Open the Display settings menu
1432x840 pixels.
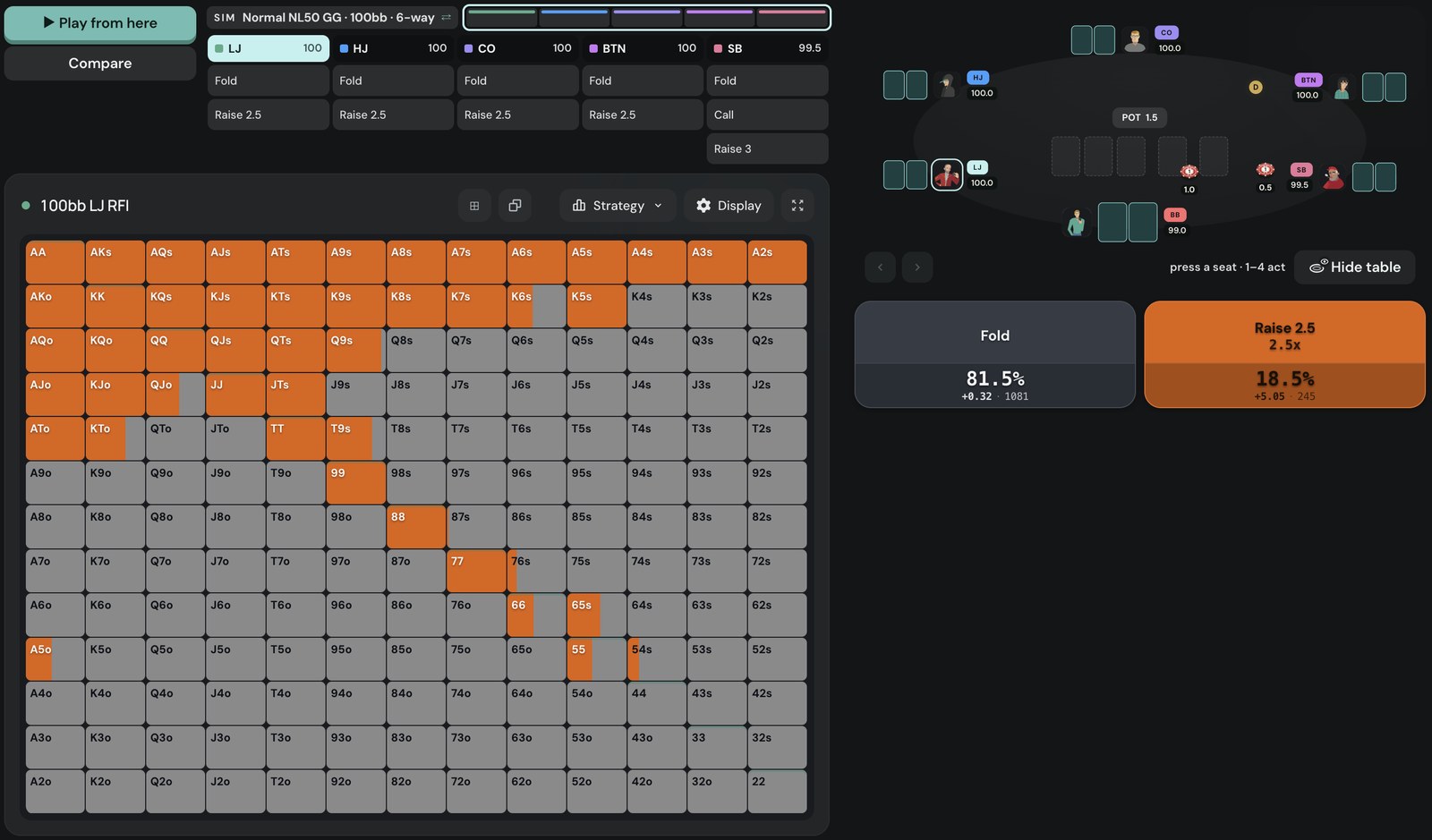[729, 206]
